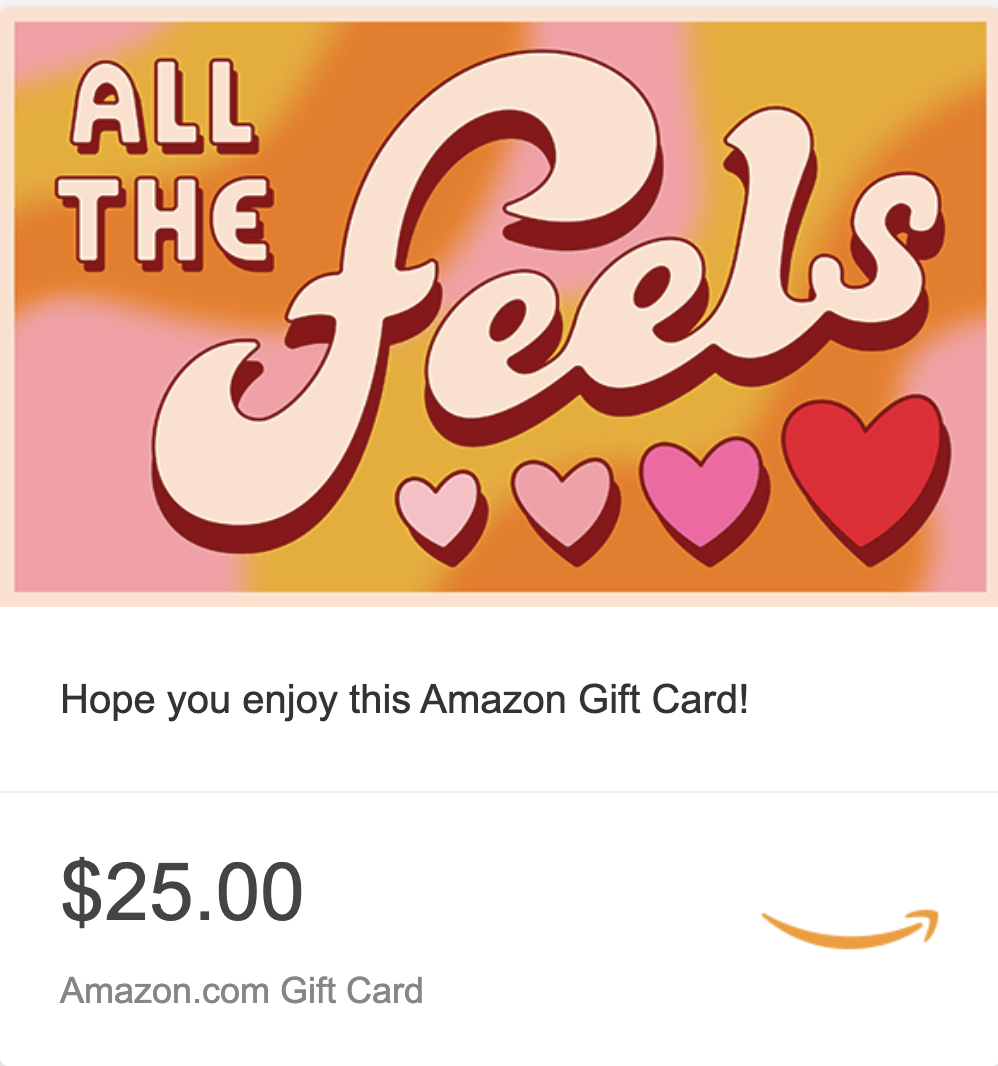998x1066 pixels.
Task: Click the 'THE' block lettering
Action: pyautogui.click(x=165, y=224)
